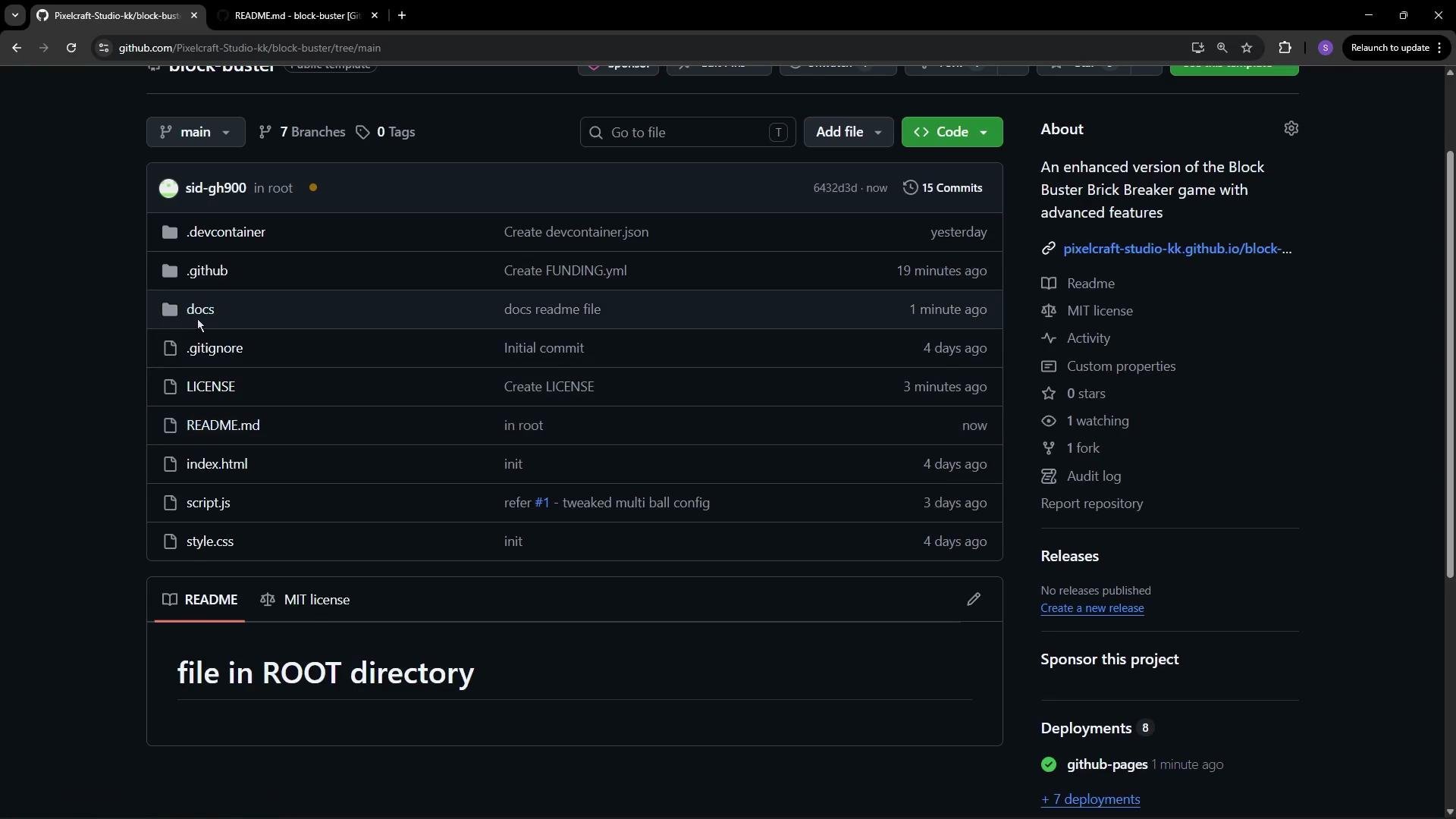
Task: Click the sid-gh900 avatar image
Action: pos(168,188)
